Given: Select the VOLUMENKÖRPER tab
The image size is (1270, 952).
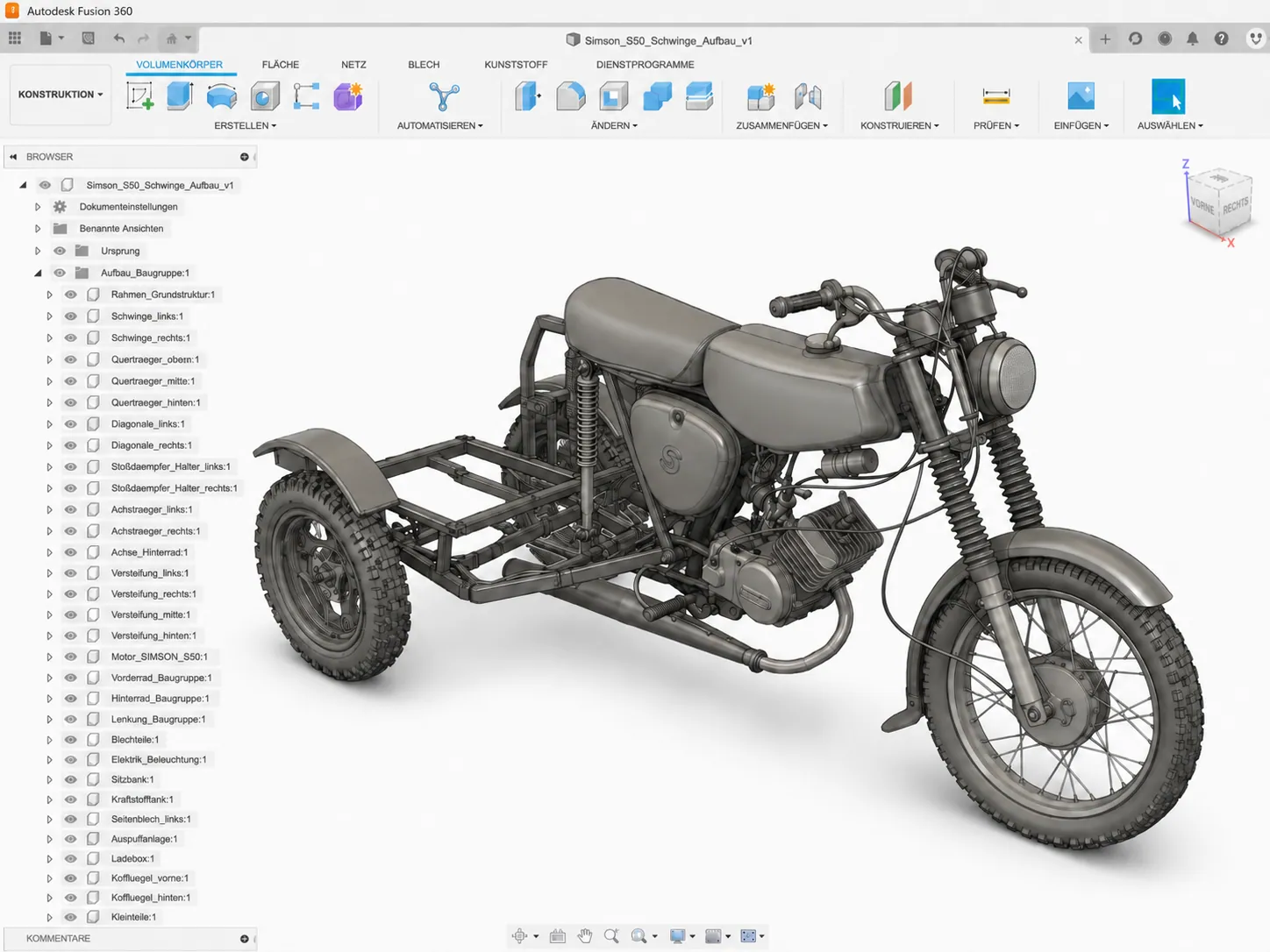Looking at the screenshot, I should (x=179, y=65).
